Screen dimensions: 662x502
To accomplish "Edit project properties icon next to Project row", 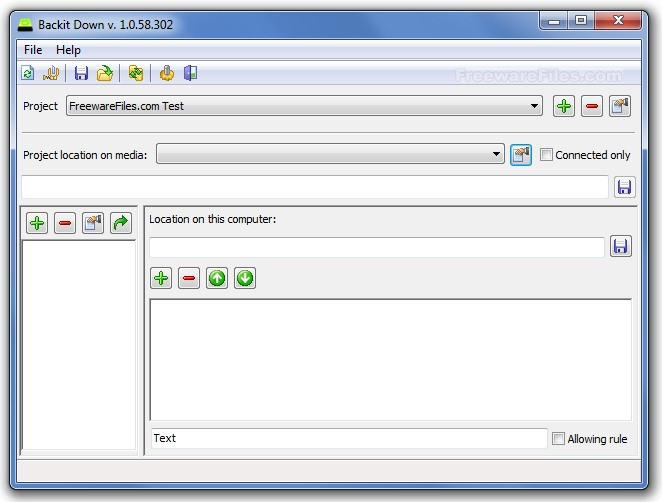I will click(620, 106).
